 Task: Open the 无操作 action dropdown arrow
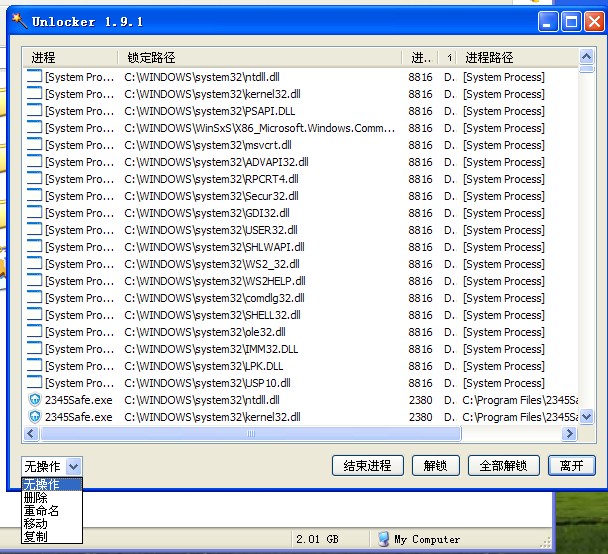click(74, 466)
